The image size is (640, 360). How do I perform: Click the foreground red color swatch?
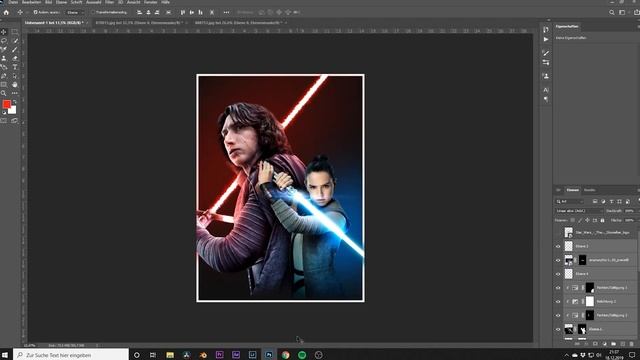coord(6,104)
